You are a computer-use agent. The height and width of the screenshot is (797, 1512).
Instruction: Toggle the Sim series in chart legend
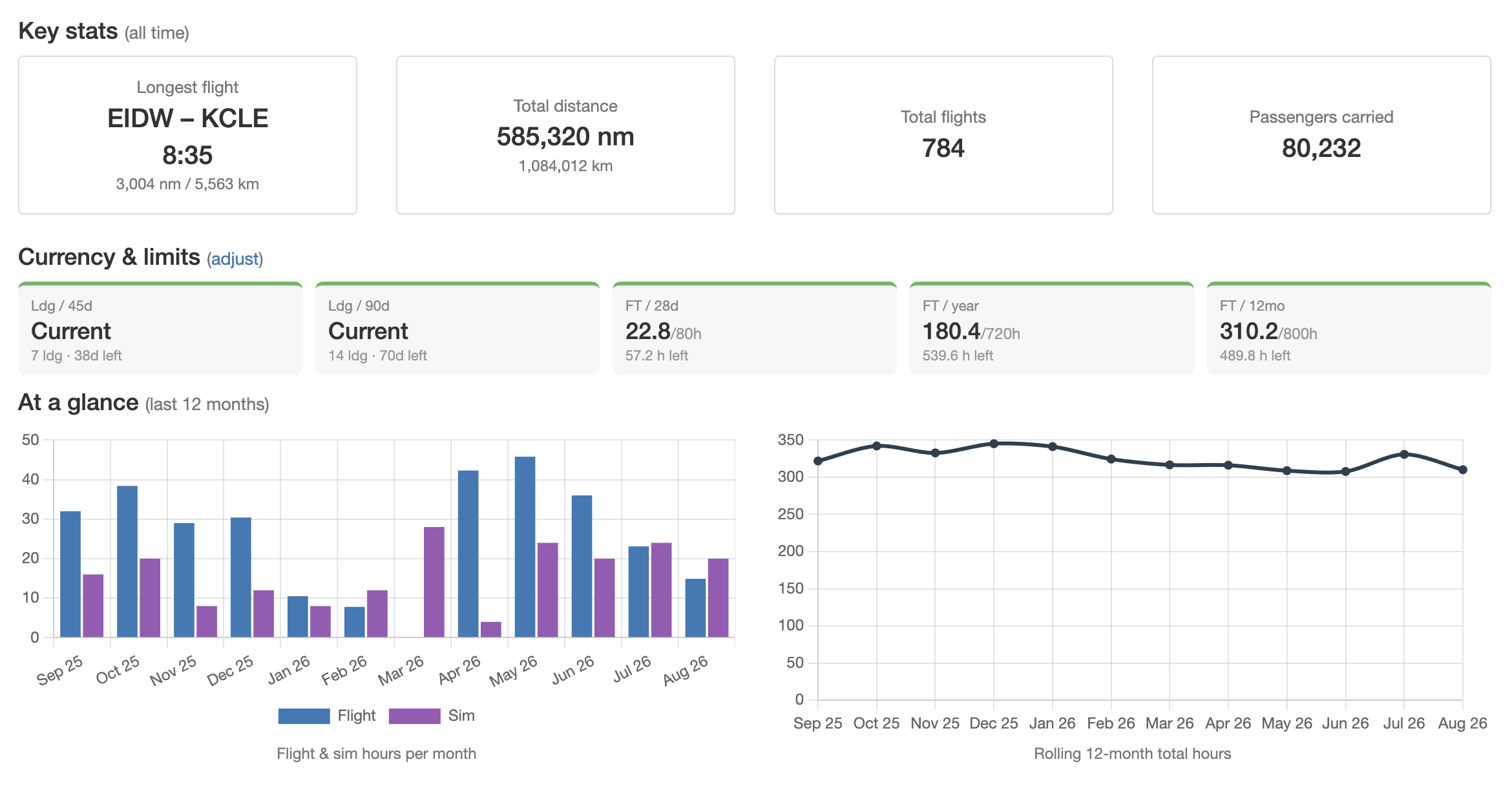click(432, 716)
